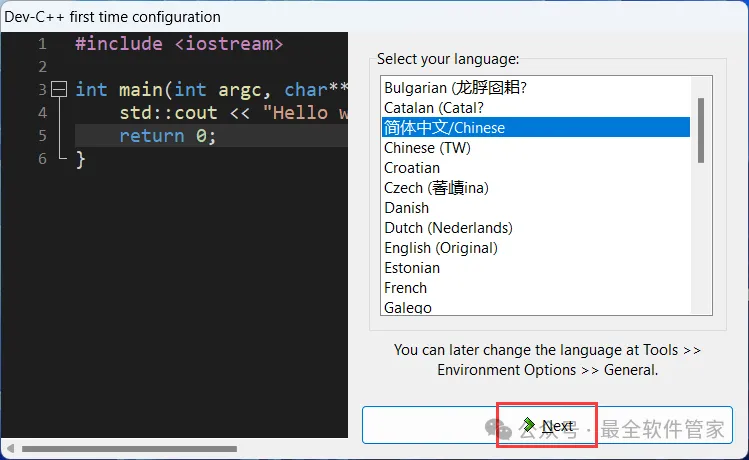Select Estonian from the list

(535, 268)
